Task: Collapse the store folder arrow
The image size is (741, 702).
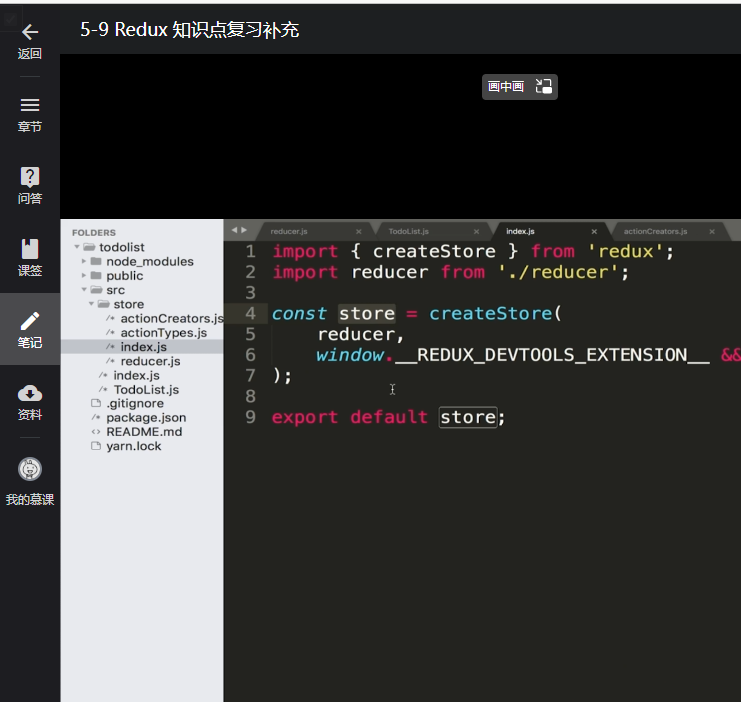Action: [91, 303]
